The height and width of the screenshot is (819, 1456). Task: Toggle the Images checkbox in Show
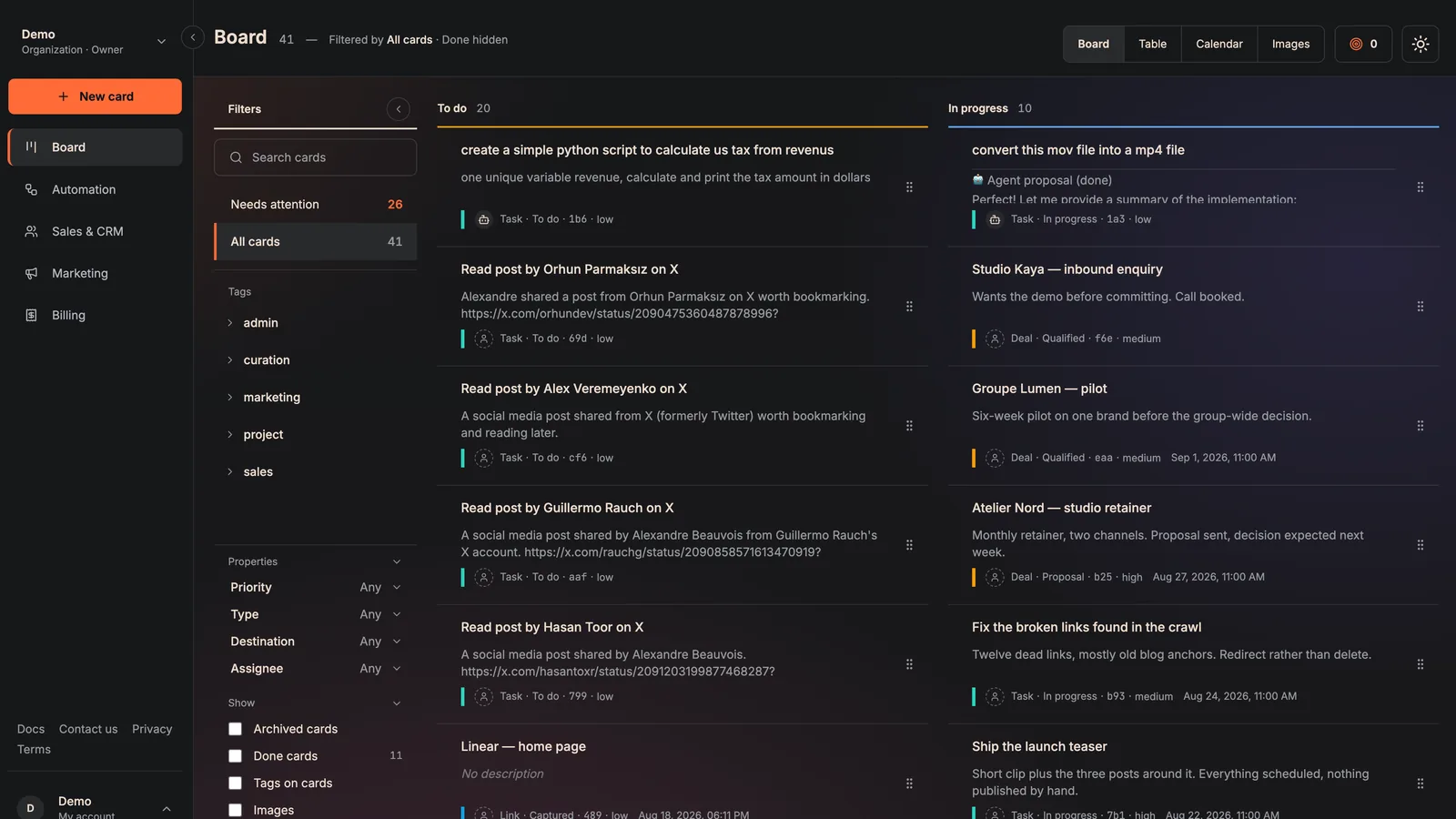(x=235, y=810)
